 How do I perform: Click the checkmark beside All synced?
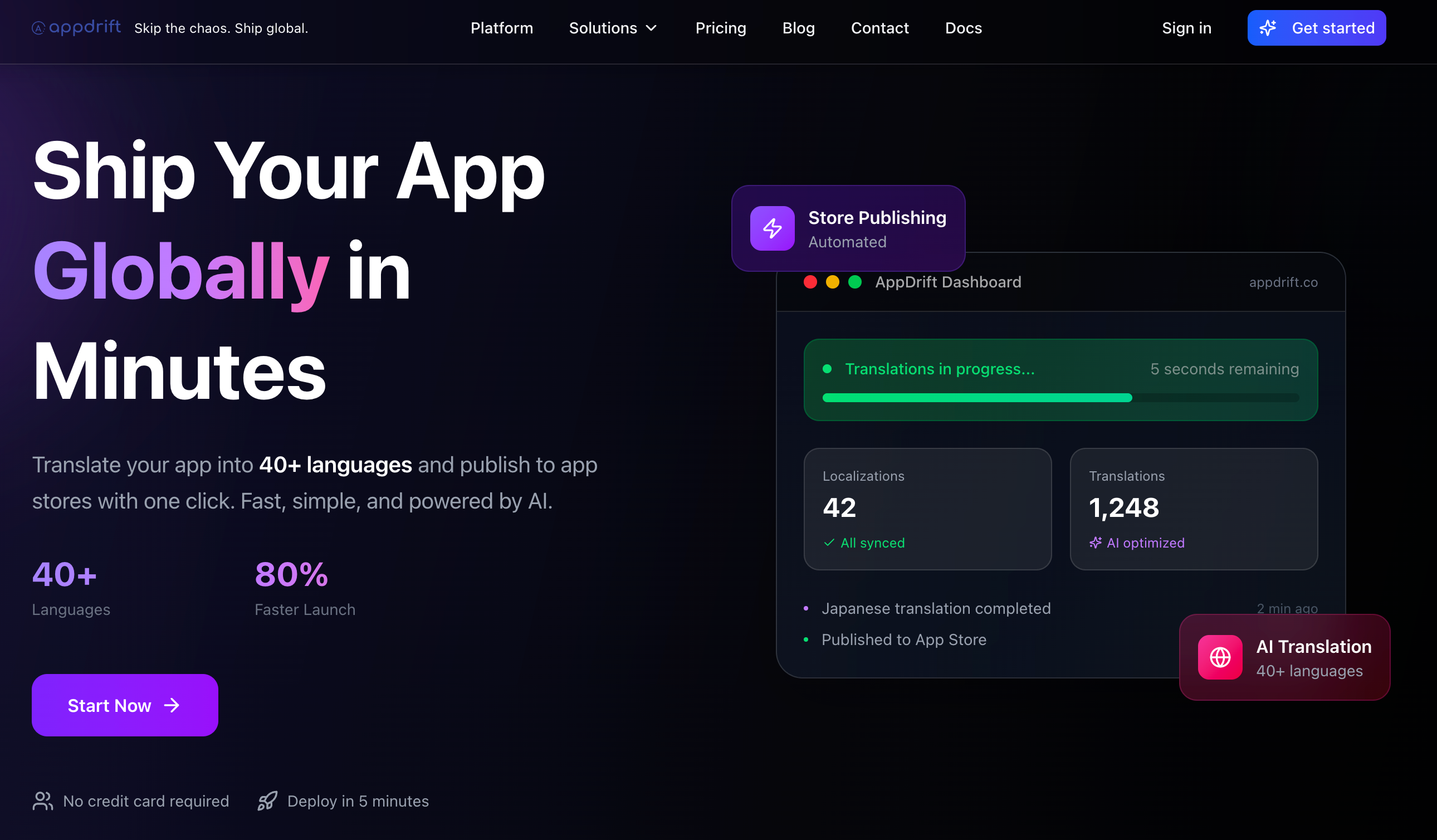point(829,543)
